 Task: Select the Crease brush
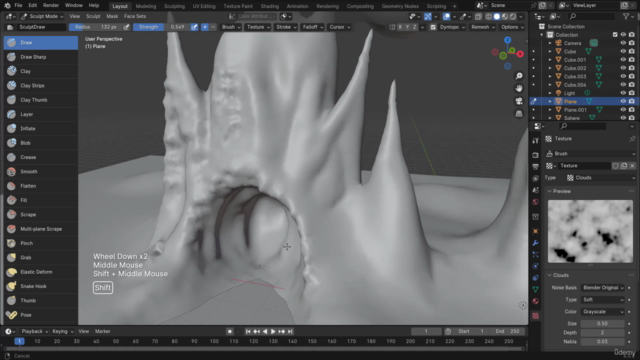click(x=41, y=157)
